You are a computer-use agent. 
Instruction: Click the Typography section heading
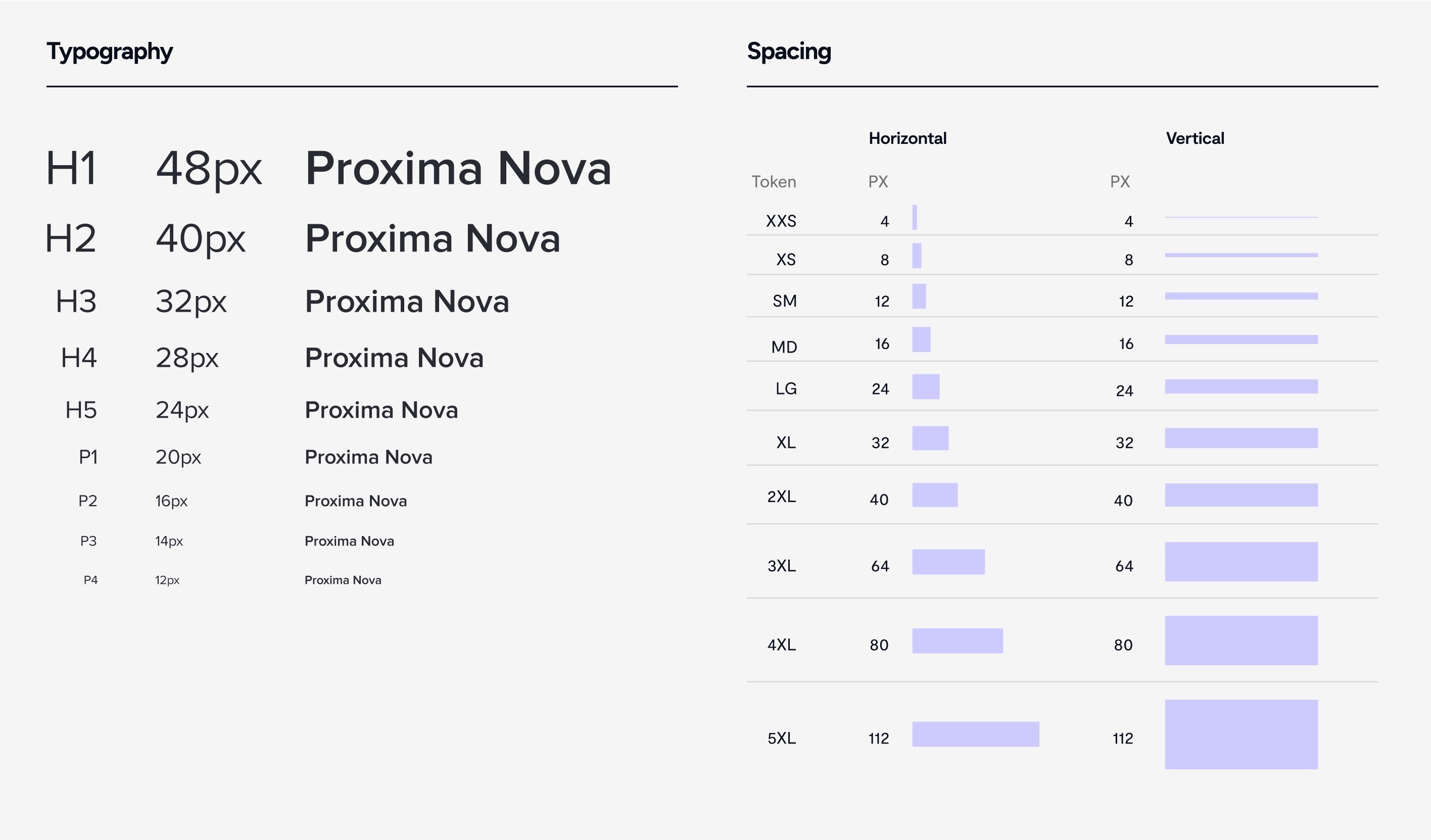click(110, 52)
